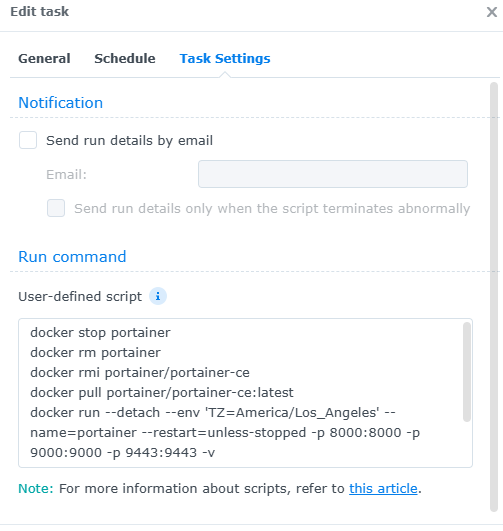Enable the Send run details by email checkbox
The width and height of the screenshot is (503, 531).
[28, 140]
